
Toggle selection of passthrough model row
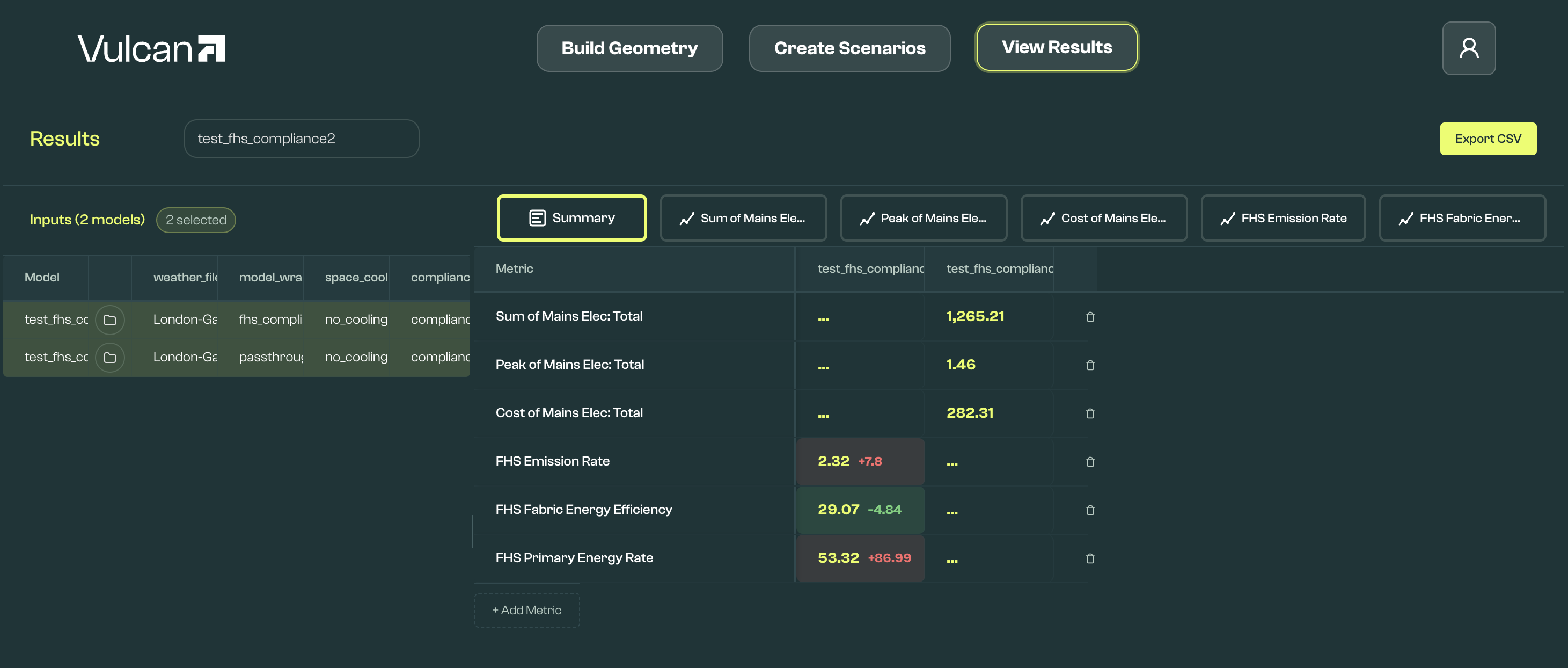coord(270,358)
